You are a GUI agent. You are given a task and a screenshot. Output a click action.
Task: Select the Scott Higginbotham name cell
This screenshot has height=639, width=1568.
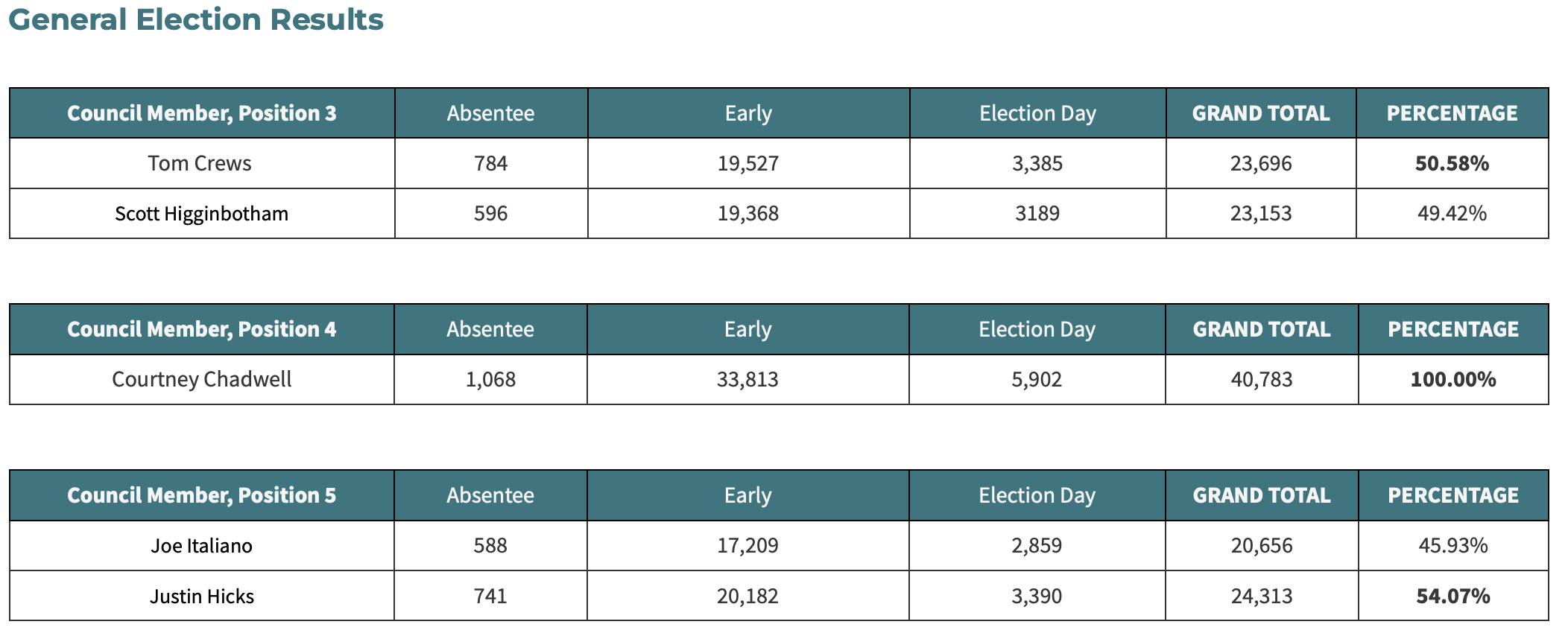[201, 214]
